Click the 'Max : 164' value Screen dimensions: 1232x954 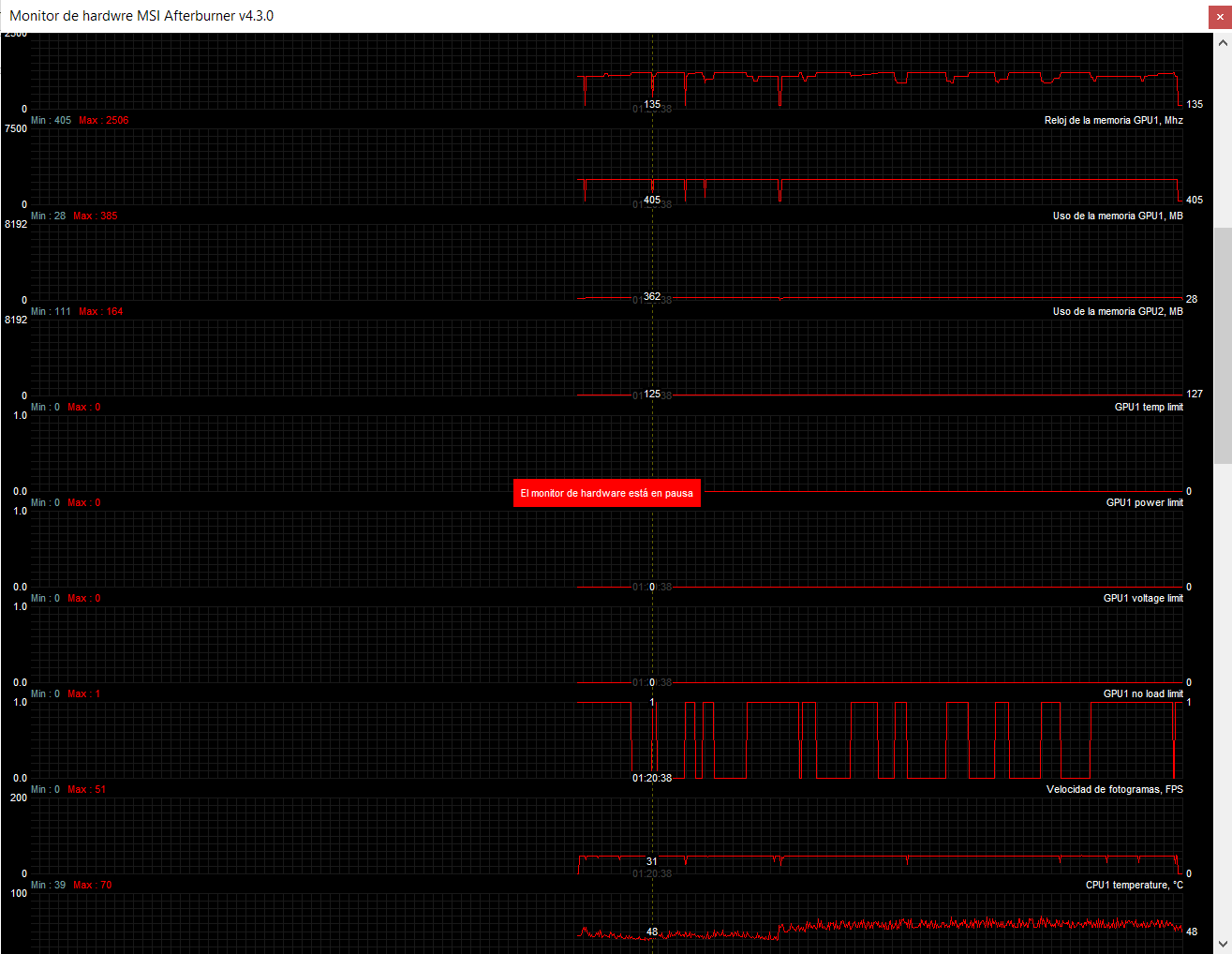pos(101,311)
